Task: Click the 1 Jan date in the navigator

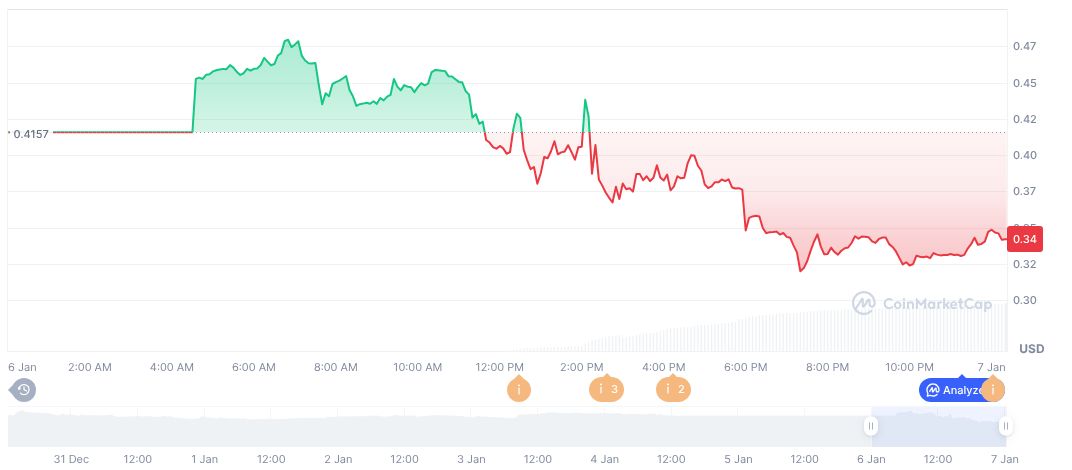Action: [x=204, y=459]
